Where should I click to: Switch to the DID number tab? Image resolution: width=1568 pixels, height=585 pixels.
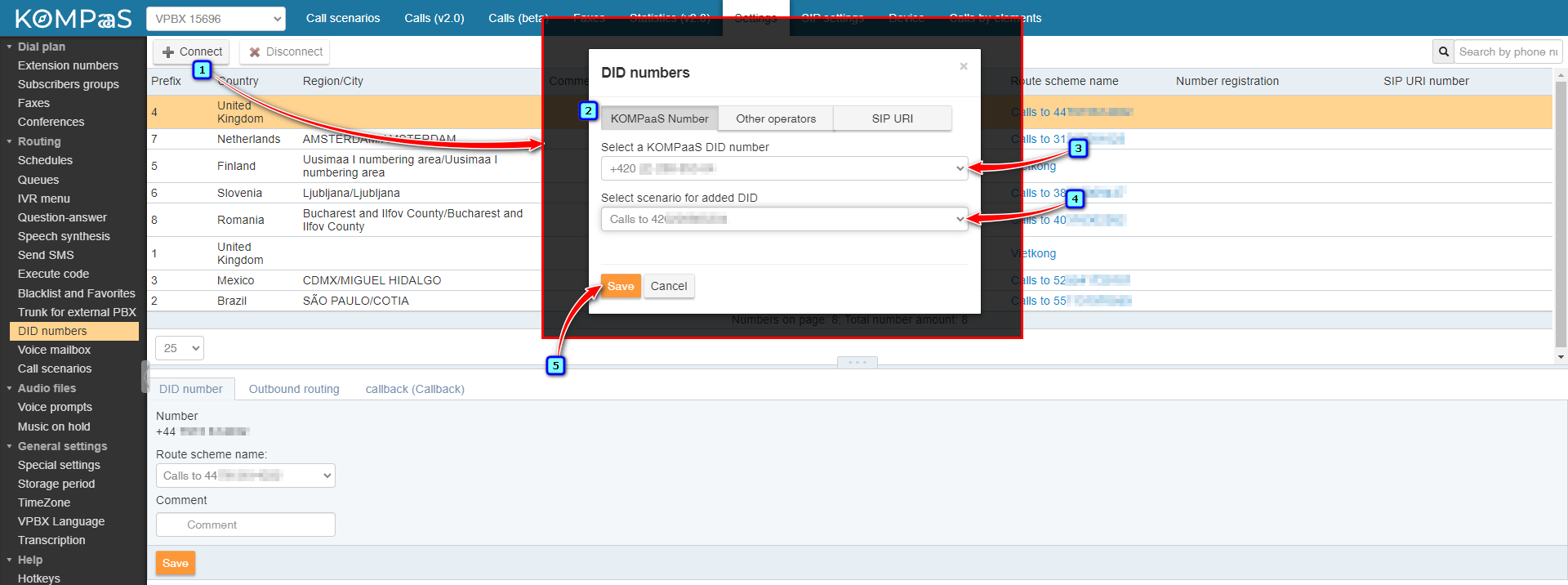pyautogui.click(x=190, y=389)
